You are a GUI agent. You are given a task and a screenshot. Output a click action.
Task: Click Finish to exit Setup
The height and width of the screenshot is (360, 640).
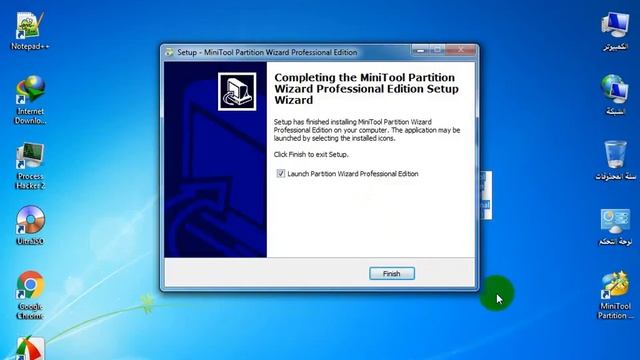click(x=392, y=273)
